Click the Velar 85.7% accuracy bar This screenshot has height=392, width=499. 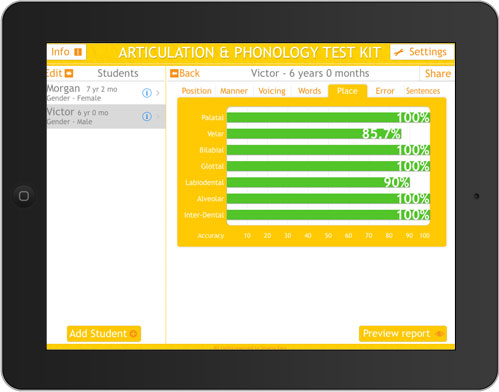point(314,134)
